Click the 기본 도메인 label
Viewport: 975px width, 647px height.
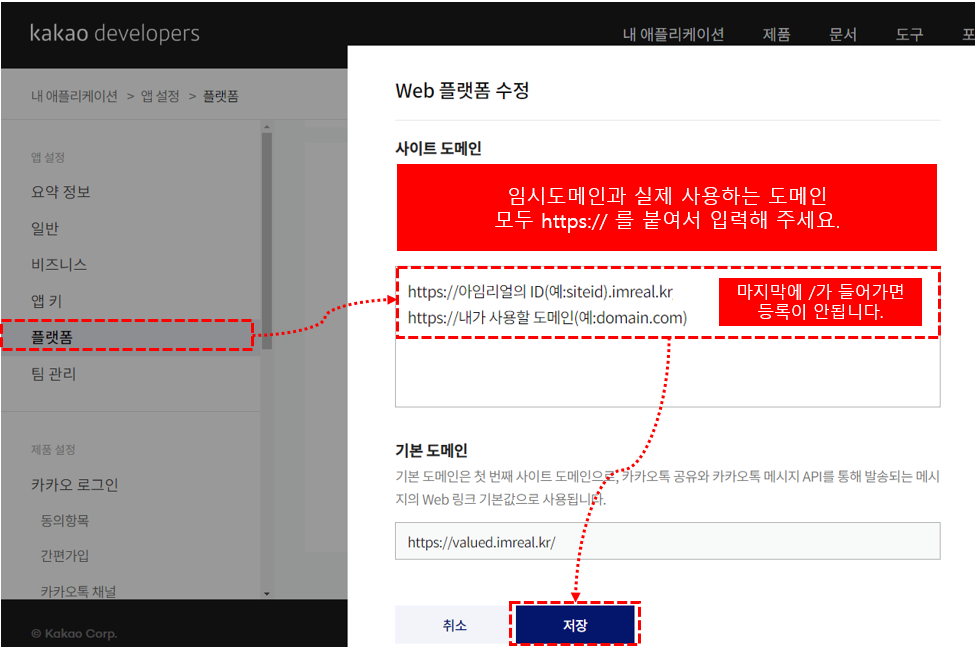pos(432,451)
